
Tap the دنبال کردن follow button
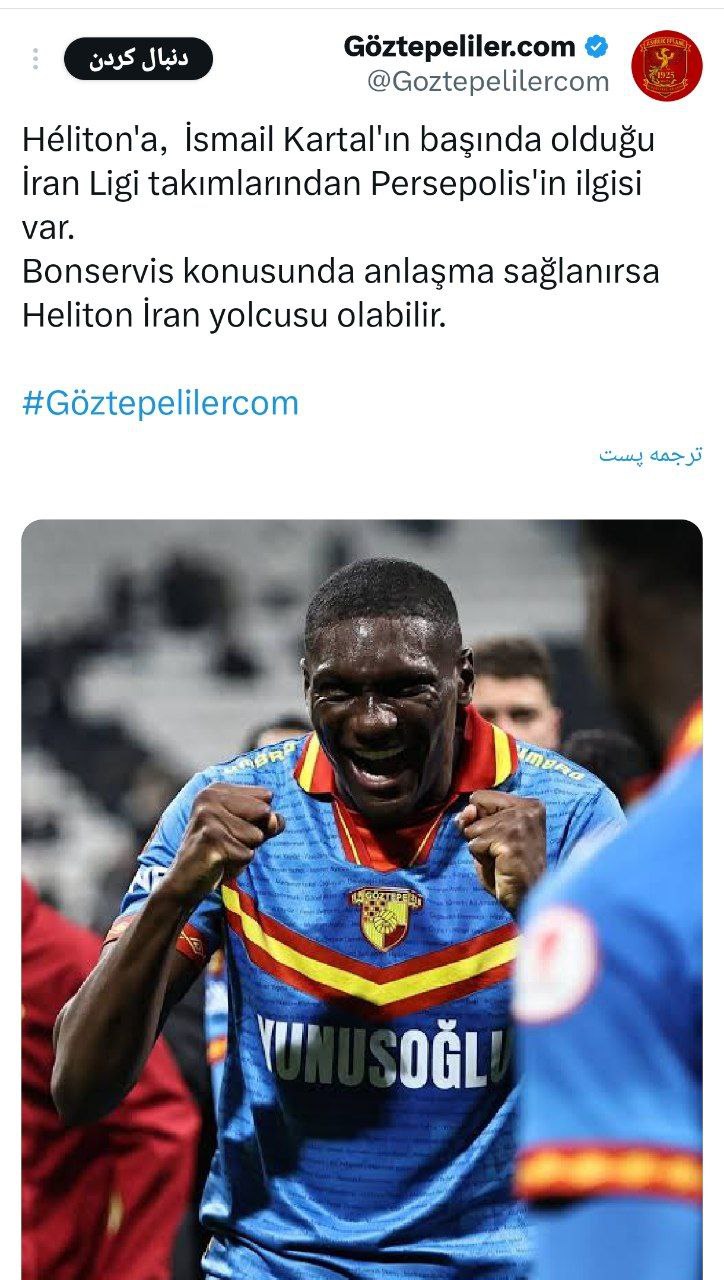[x=139, y=59]
